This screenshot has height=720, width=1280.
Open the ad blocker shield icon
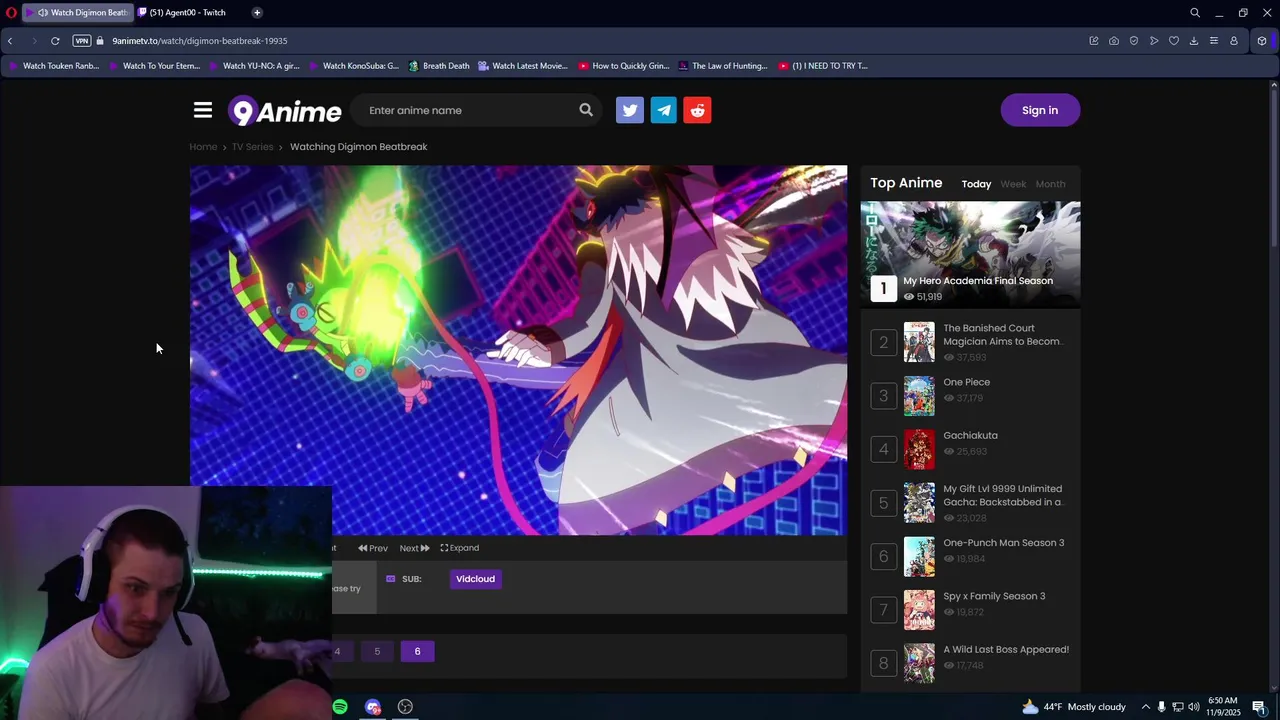tap(1134, 41)
